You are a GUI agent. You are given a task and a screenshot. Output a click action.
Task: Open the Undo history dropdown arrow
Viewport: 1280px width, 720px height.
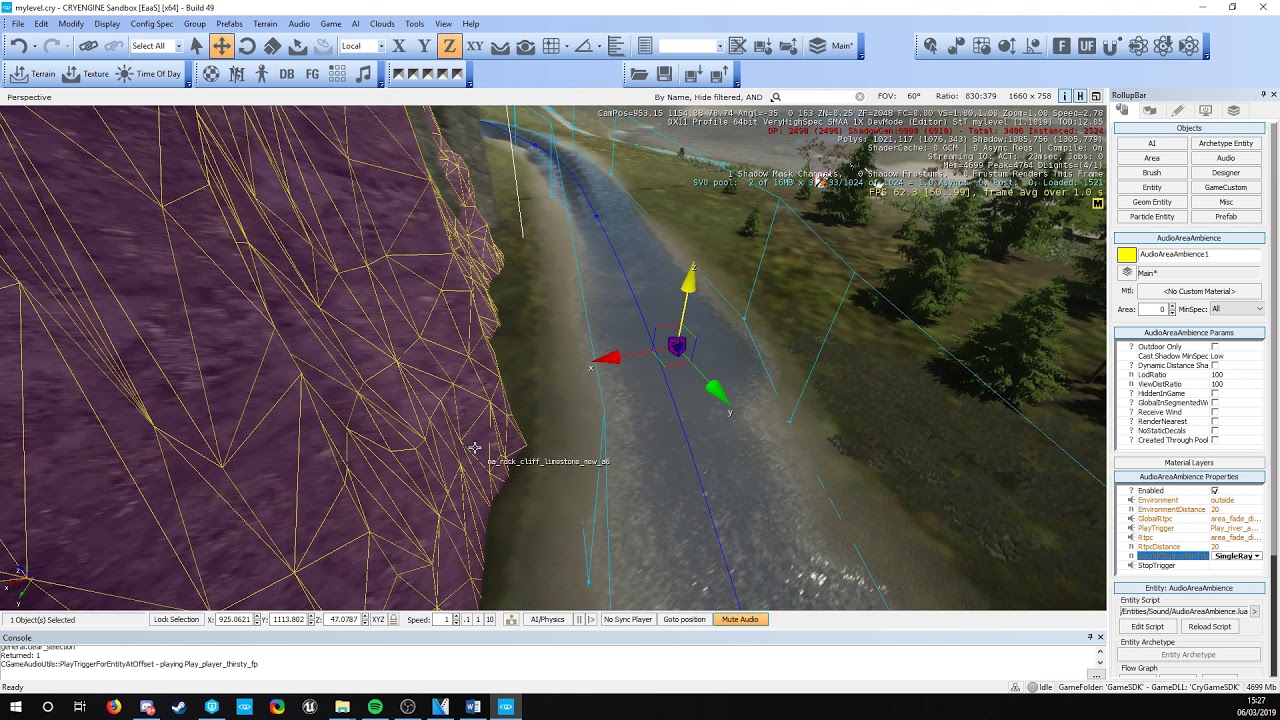click(x=34, y=46)
